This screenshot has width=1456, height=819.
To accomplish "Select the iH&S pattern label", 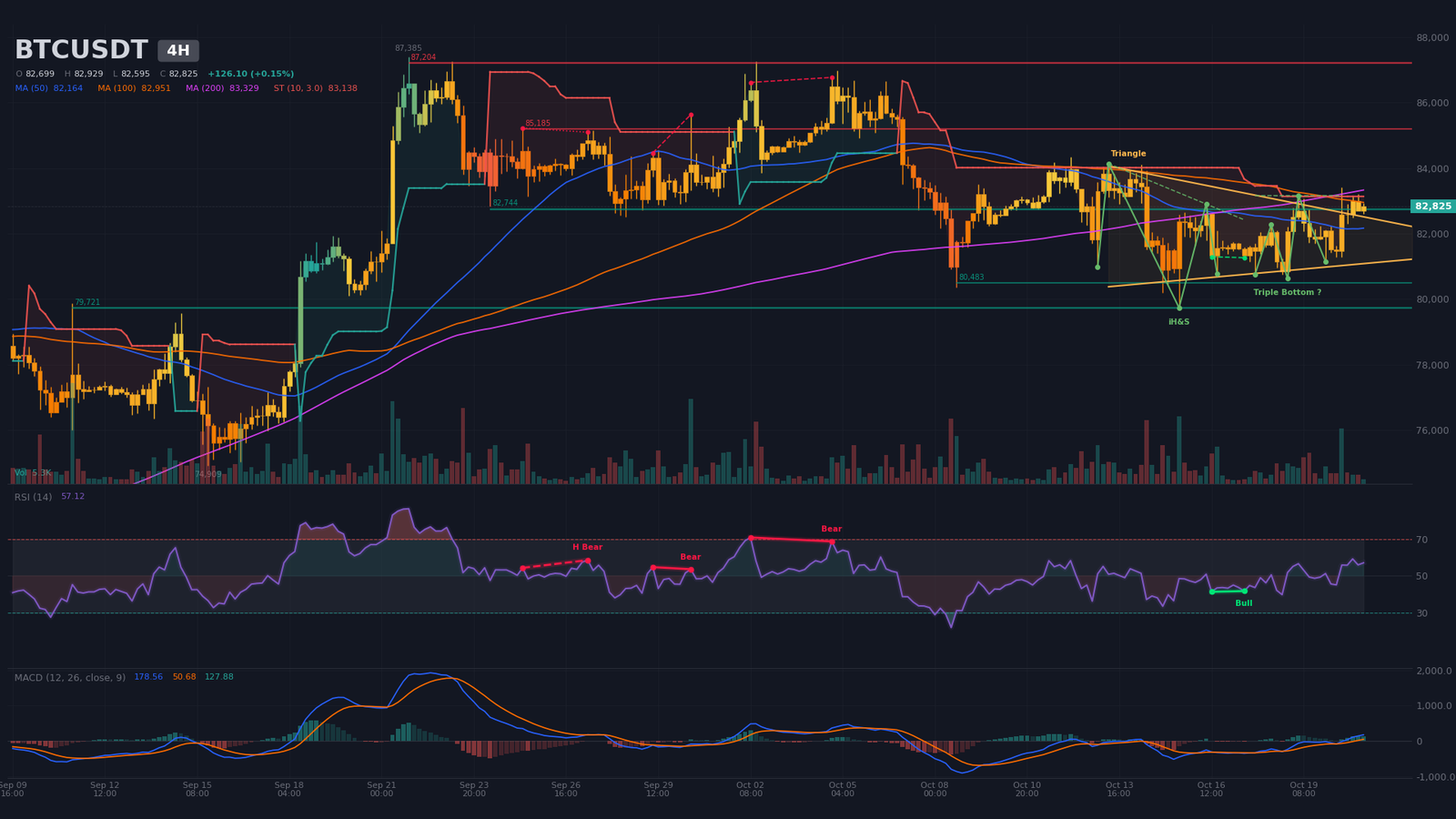I will tap(1179, 322).
